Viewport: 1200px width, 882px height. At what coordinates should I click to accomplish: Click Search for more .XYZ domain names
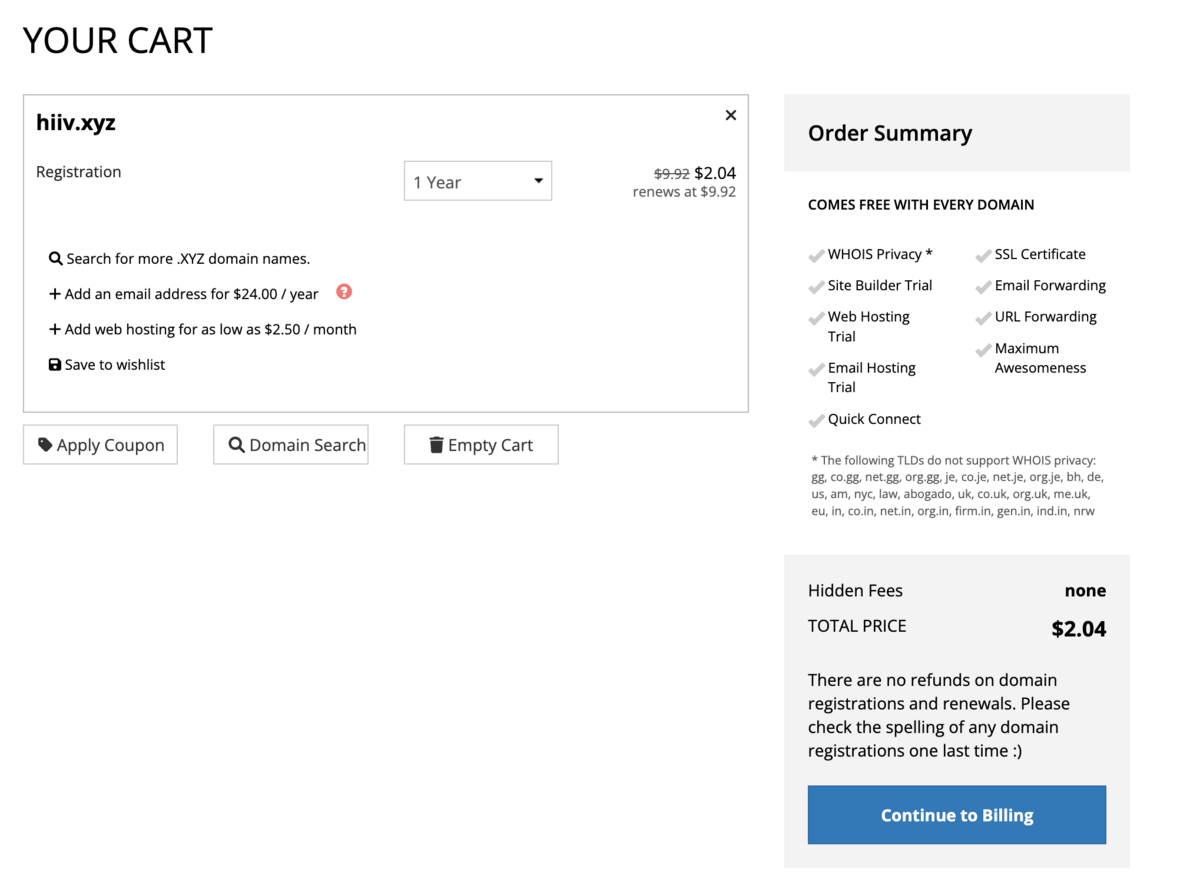[x=188, y=259]
